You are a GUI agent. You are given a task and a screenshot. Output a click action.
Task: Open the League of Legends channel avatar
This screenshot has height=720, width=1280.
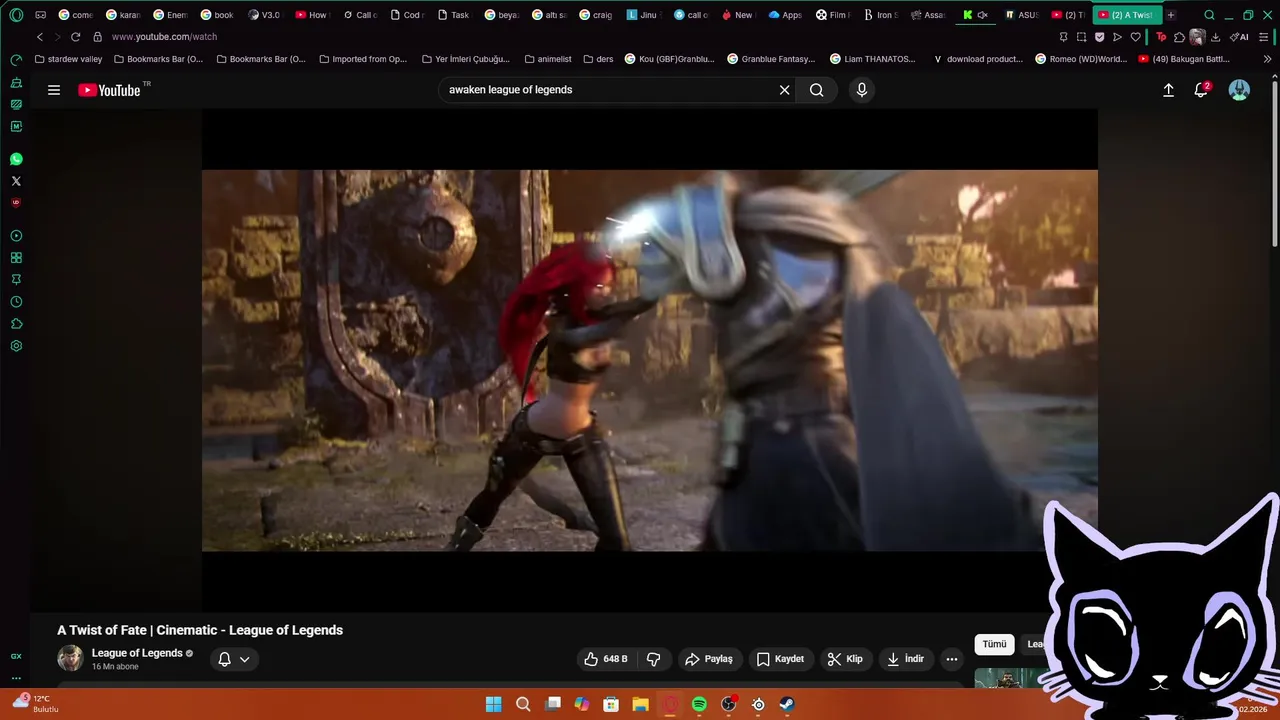[70, 658]
